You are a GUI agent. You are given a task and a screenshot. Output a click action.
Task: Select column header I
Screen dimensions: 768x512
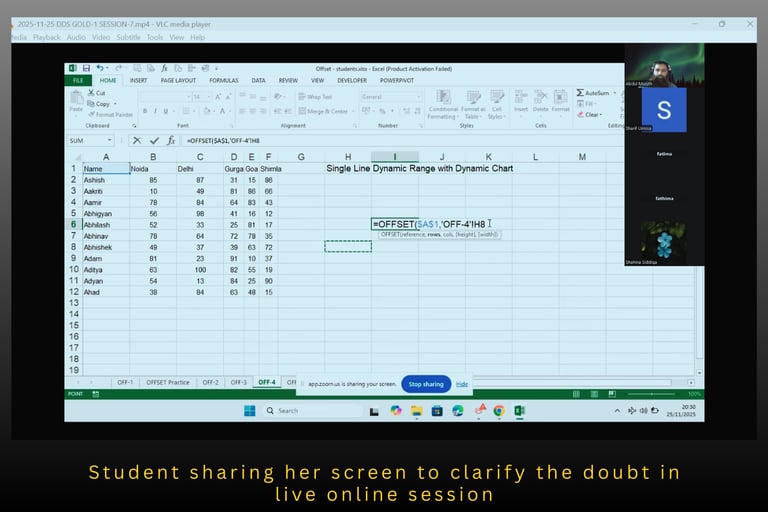[x=395, y=157]
